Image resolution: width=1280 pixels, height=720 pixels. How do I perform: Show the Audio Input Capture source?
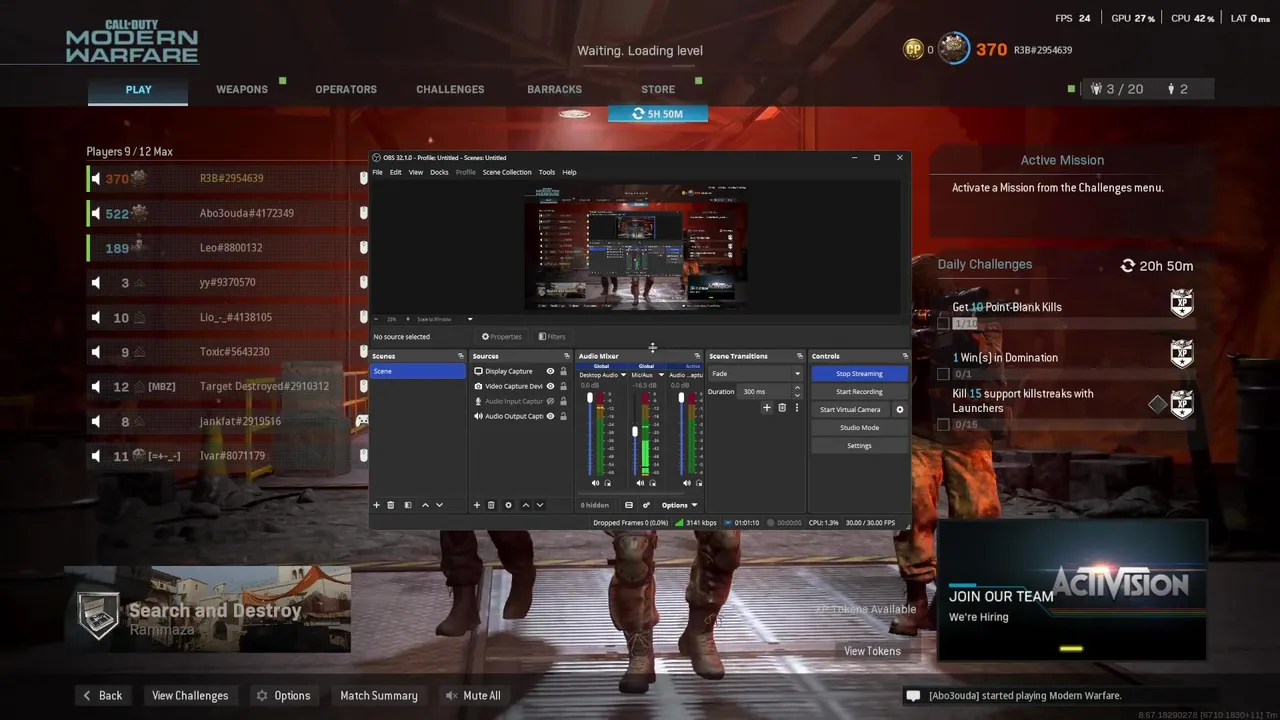(x=550, y=401)
